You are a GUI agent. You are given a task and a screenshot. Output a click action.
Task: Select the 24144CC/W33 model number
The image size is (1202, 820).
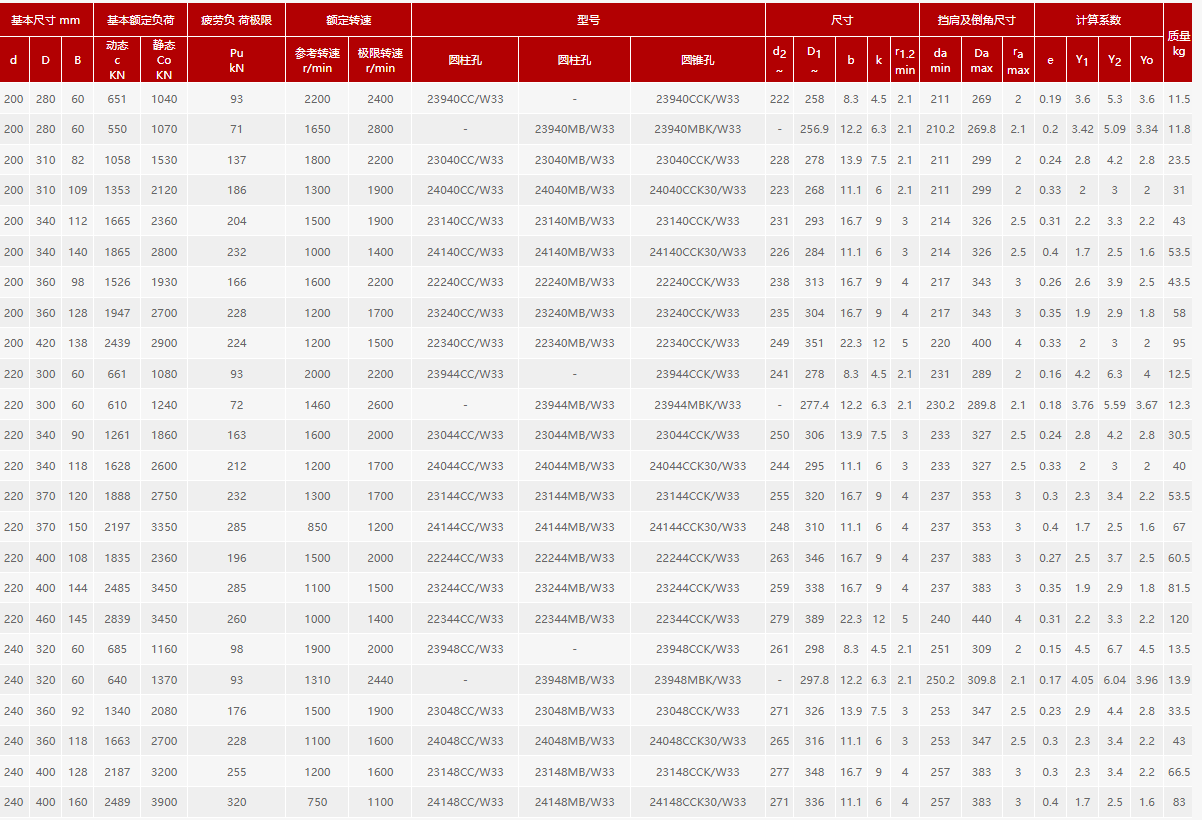pos(465,527)
